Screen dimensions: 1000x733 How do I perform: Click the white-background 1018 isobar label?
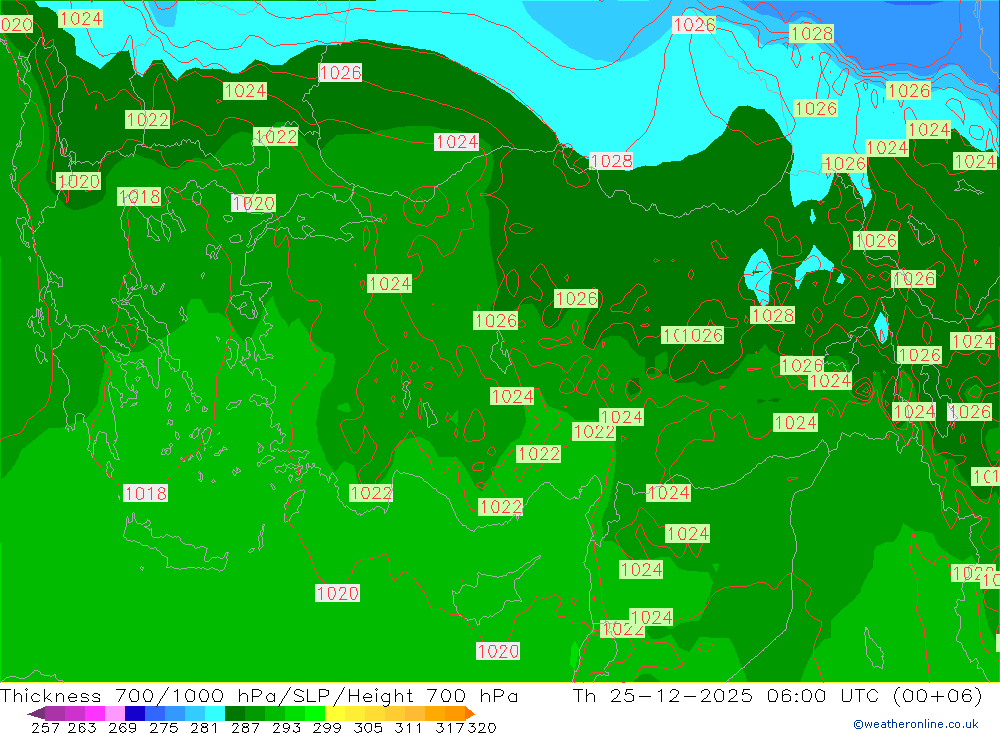(x=145, y=493)
